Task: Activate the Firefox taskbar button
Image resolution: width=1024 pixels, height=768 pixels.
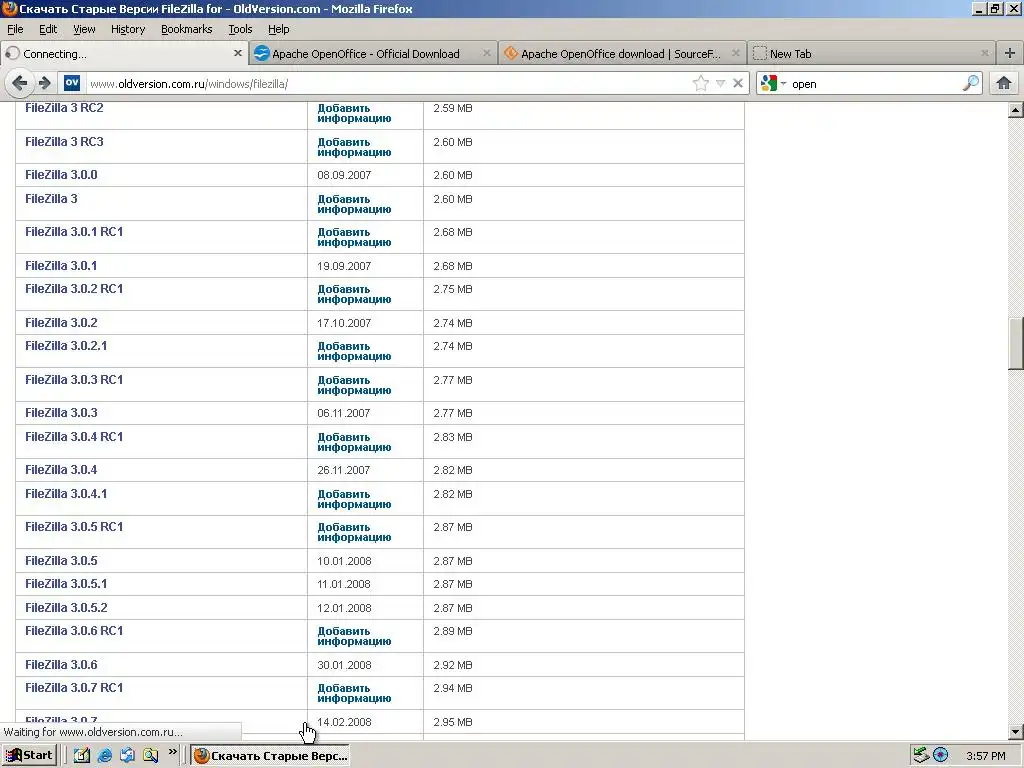Action: (270, 756)
